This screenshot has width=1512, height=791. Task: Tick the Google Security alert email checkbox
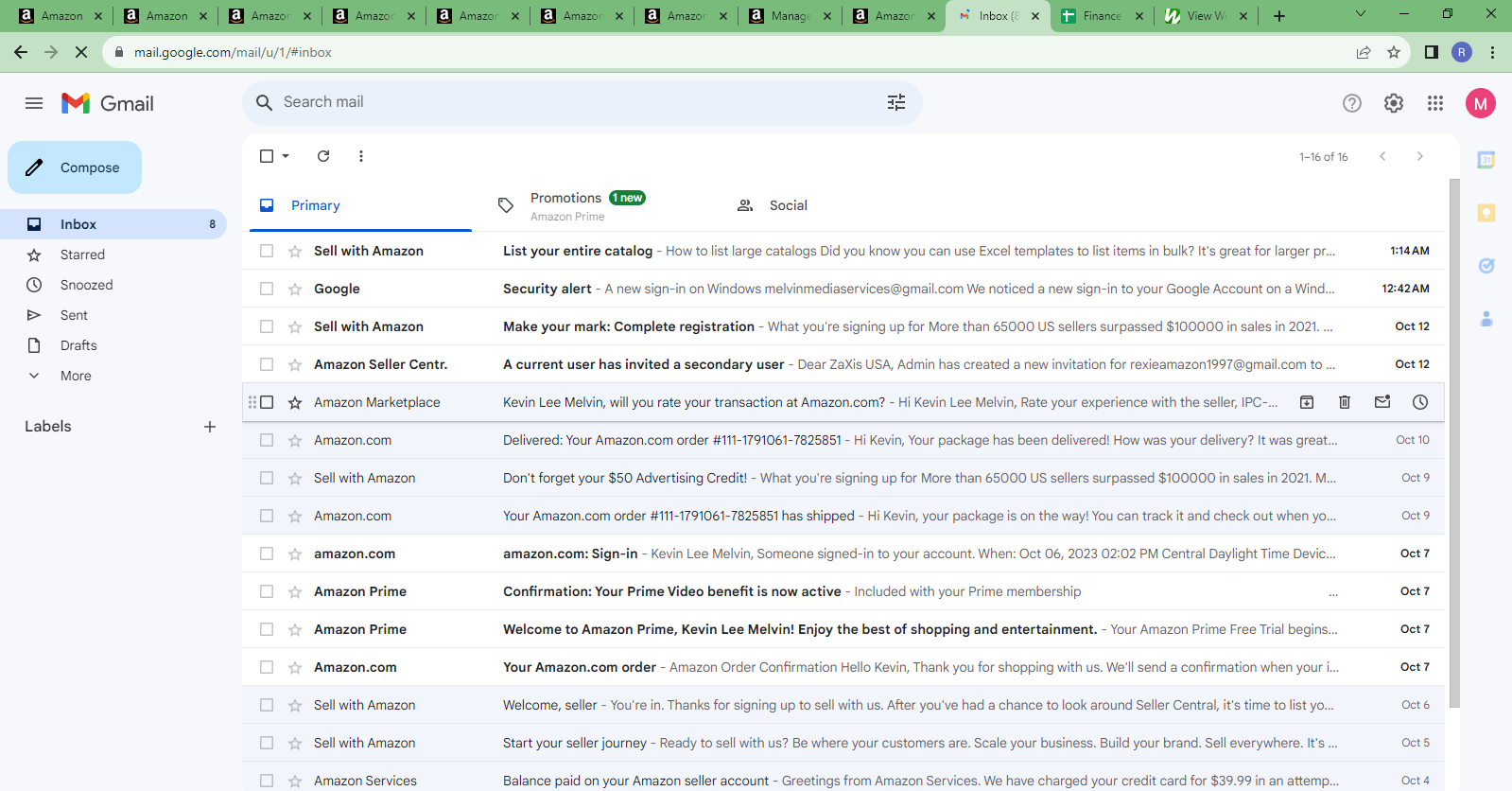[x=267, y=289]
